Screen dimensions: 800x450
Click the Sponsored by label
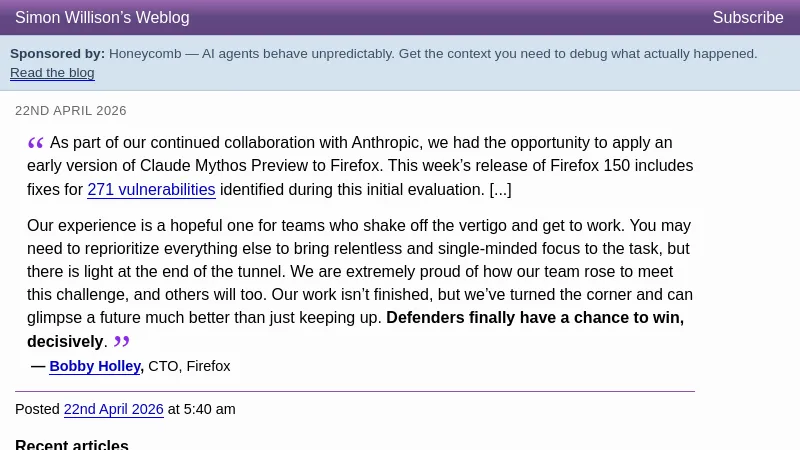click(x=57, y=54)
